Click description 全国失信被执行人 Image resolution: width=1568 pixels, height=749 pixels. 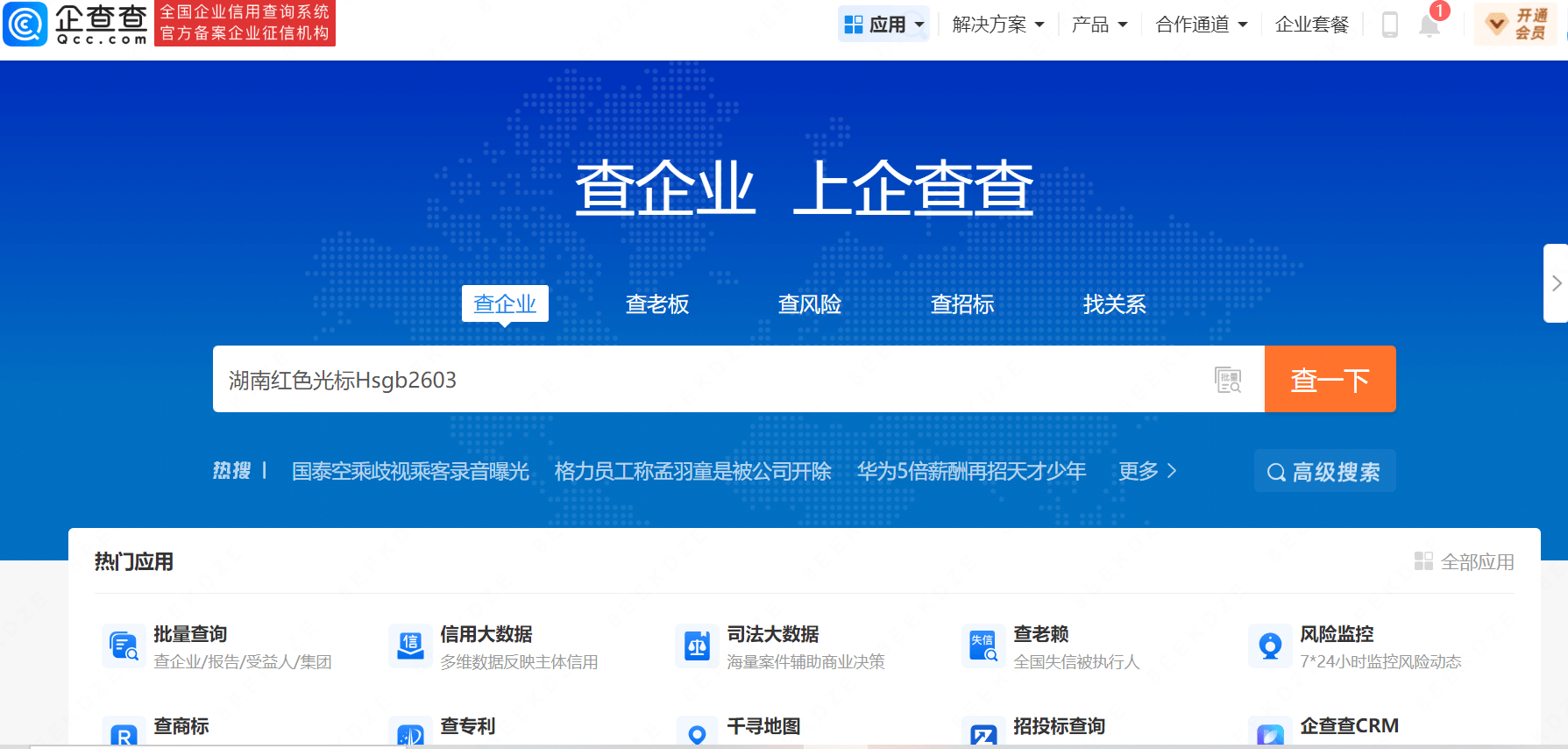[x=1076, y=661]
